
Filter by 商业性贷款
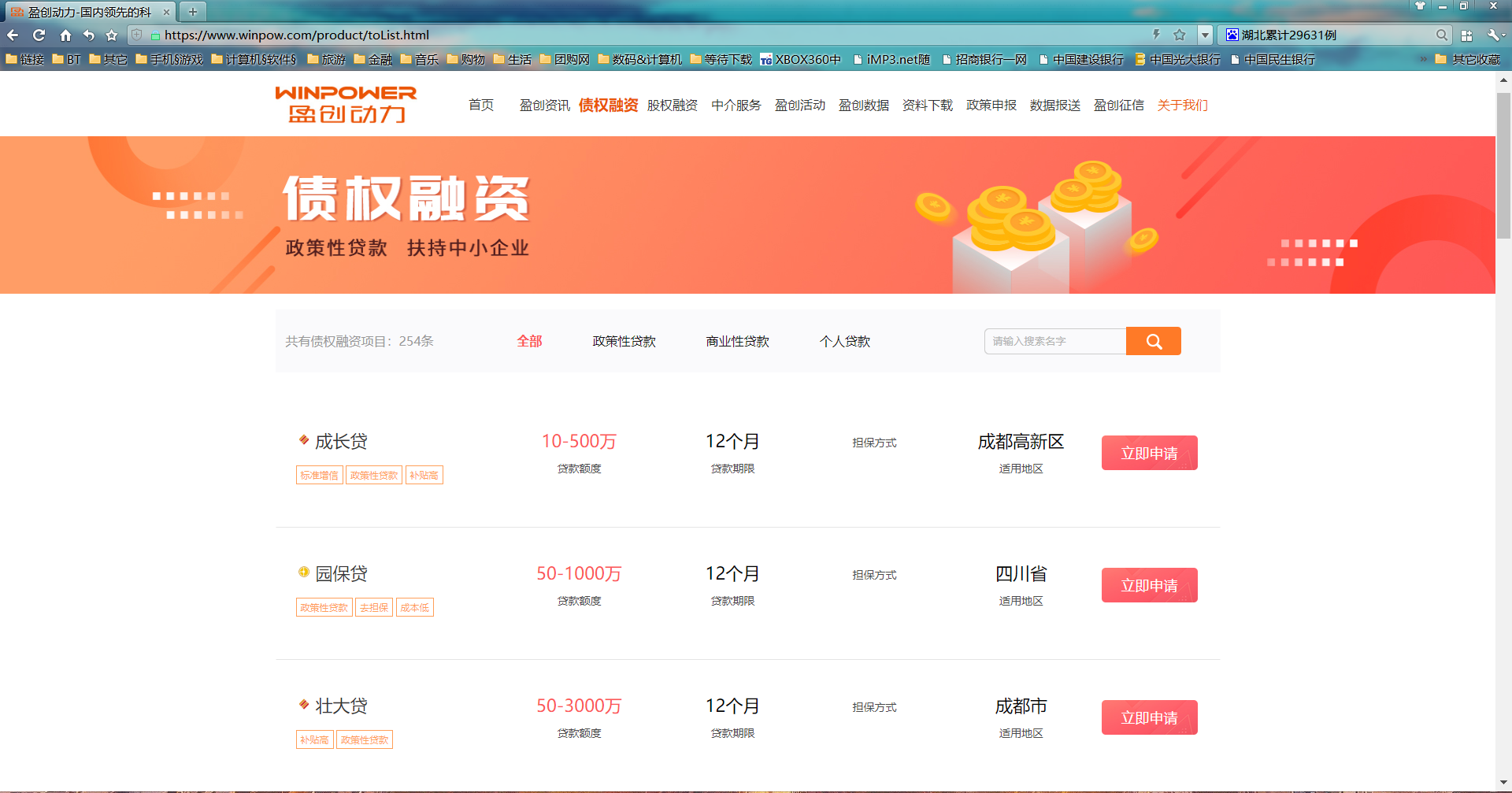[x=738, y=341]
